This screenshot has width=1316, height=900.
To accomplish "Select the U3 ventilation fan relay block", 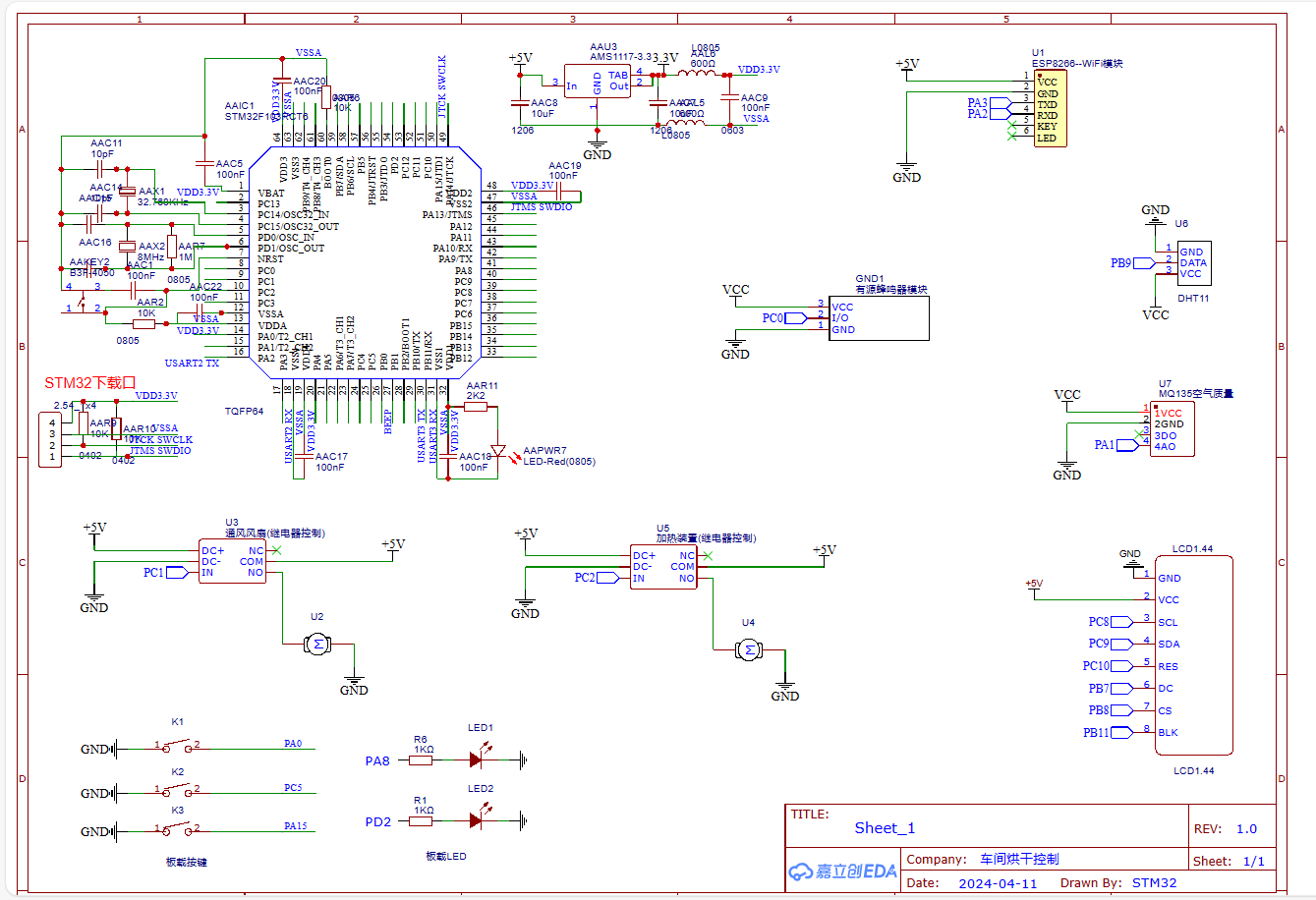I will 232,562.
